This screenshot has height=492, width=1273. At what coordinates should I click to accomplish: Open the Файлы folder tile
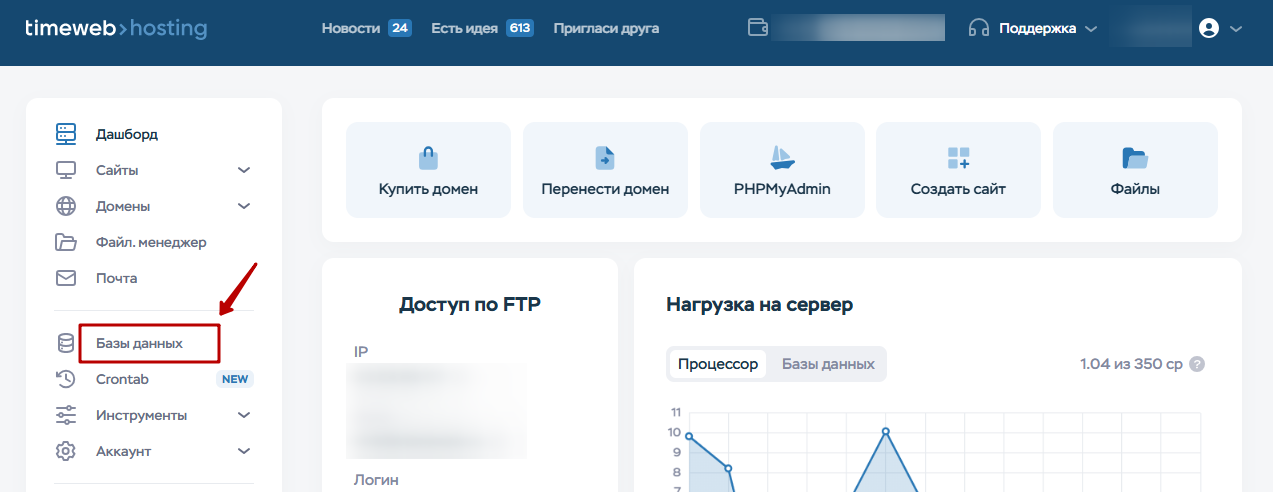click(x=1135, y=170)
